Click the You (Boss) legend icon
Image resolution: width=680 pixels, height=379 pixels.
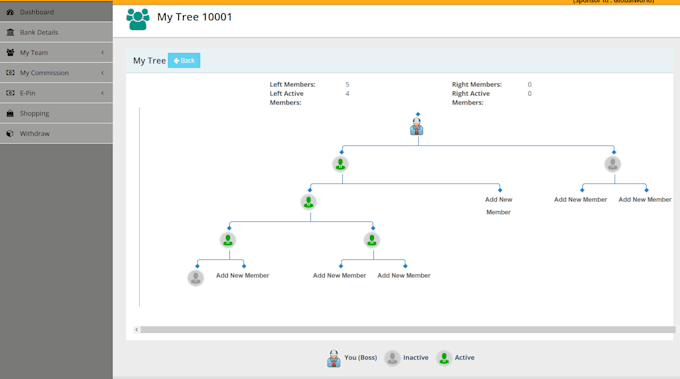(x=333, y=358)
